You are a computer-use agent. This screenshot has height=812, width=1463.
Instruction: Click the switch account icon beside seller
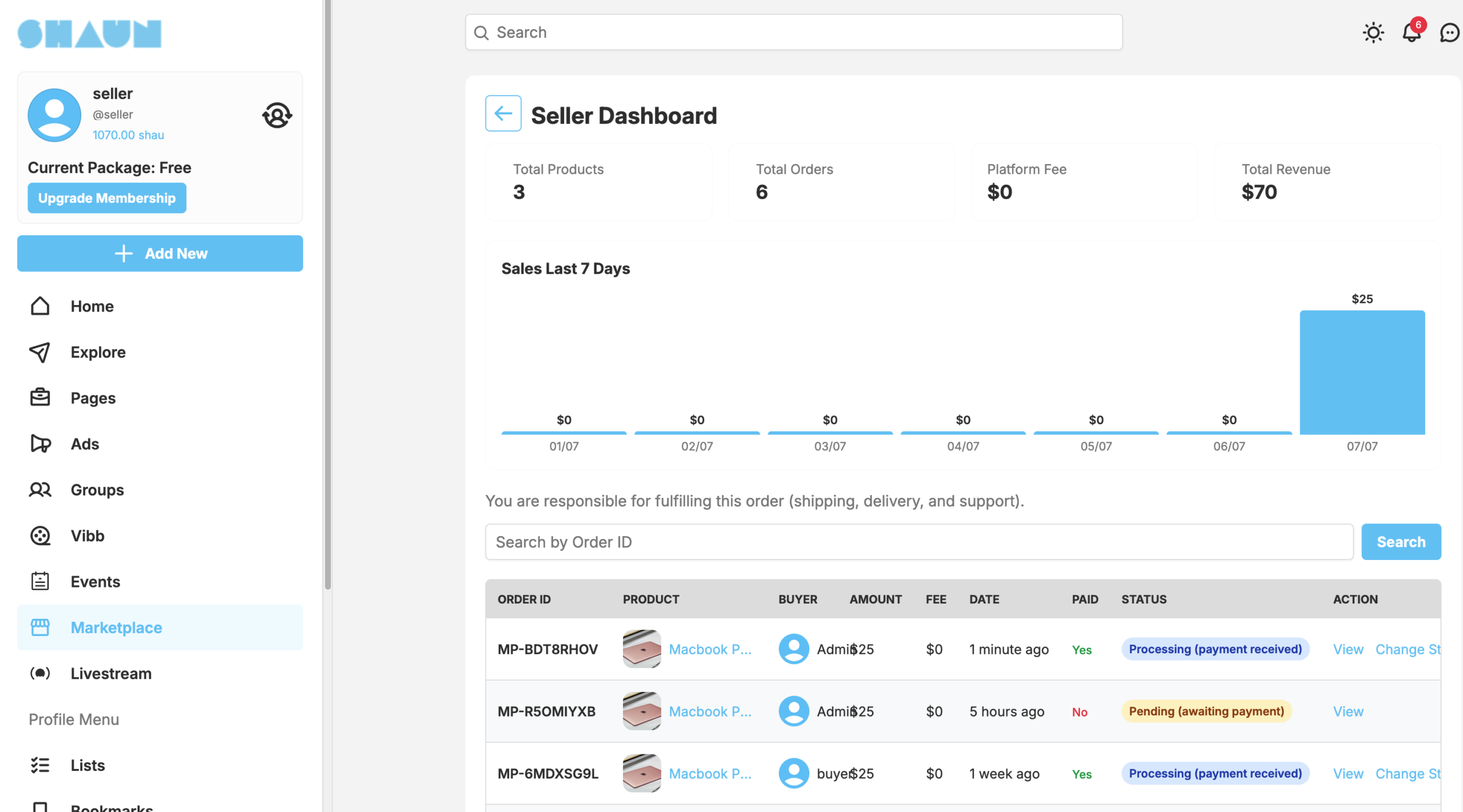pos(277,115)
